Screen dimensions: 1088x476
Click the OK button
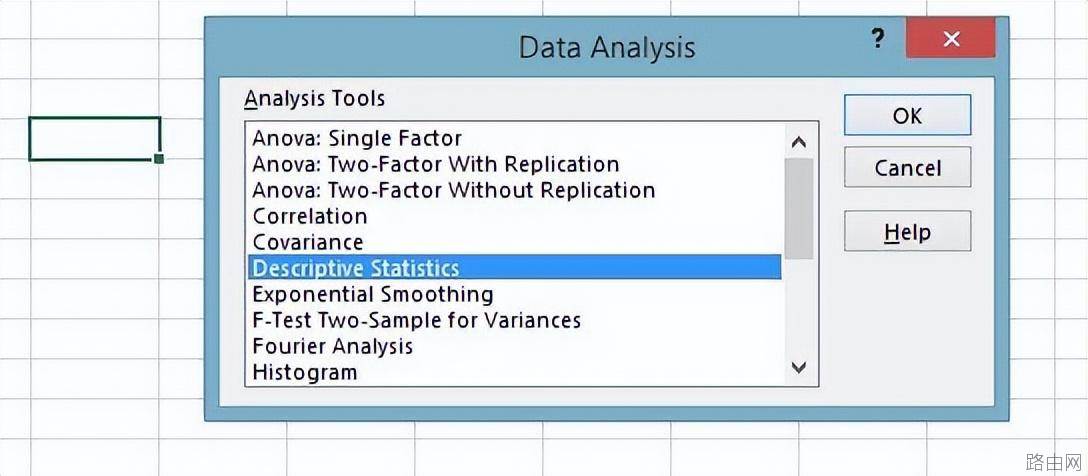907,115
